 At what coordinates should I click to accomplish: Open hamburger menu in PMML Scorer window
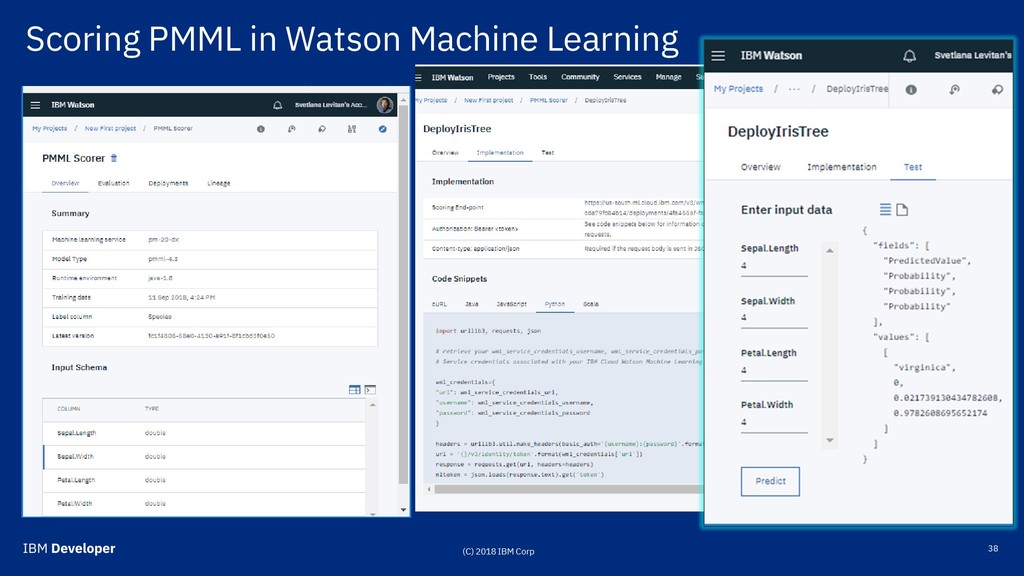tap(35, 105)
